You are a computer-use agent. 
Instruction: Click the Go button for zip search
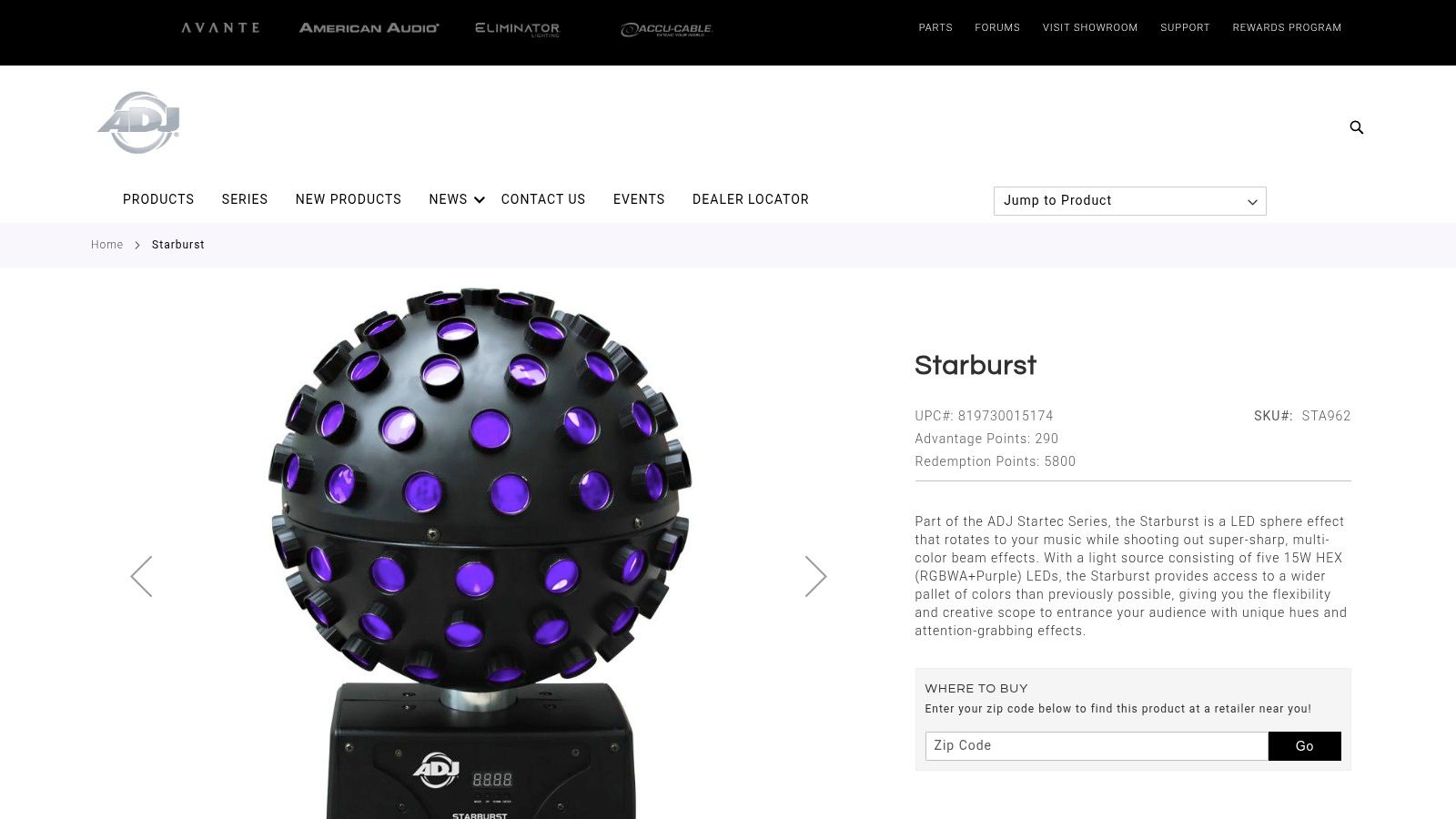pyautogui.click(x=1304, y=746)
